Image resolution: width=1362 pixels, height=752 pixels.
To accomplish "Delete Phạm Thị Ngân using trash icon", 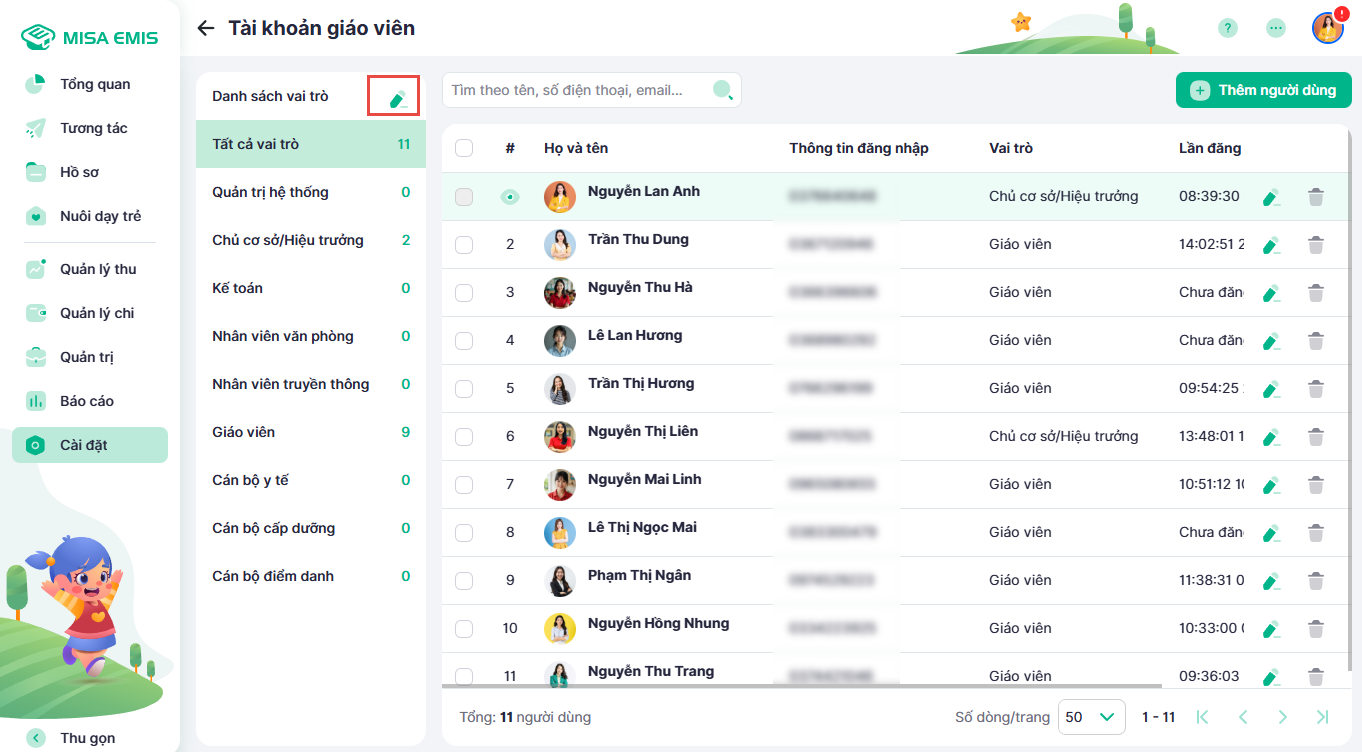I will 1316,581.
